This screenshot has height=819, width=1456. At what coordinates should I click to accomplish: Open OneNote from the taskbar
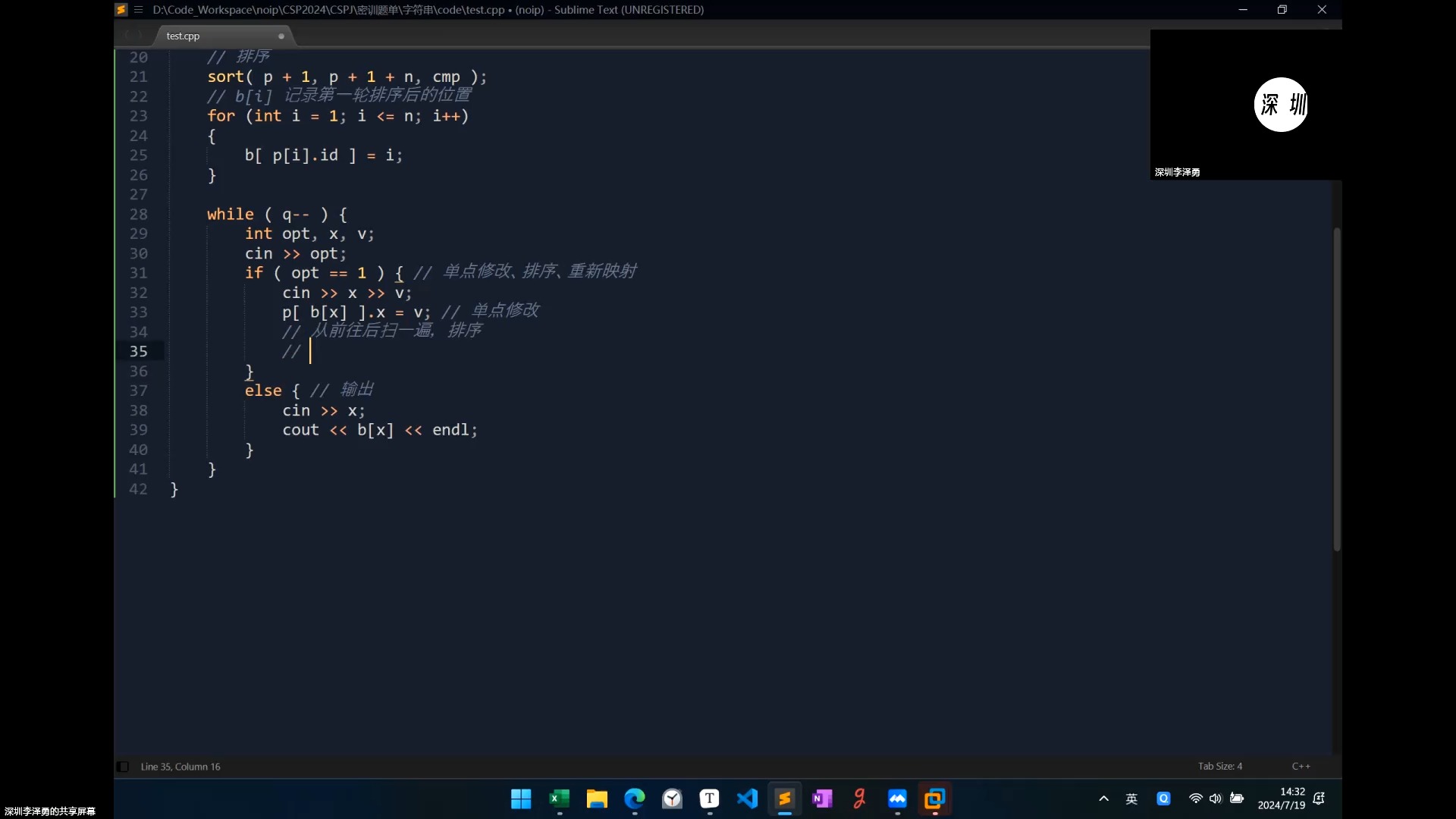(822, 799)
